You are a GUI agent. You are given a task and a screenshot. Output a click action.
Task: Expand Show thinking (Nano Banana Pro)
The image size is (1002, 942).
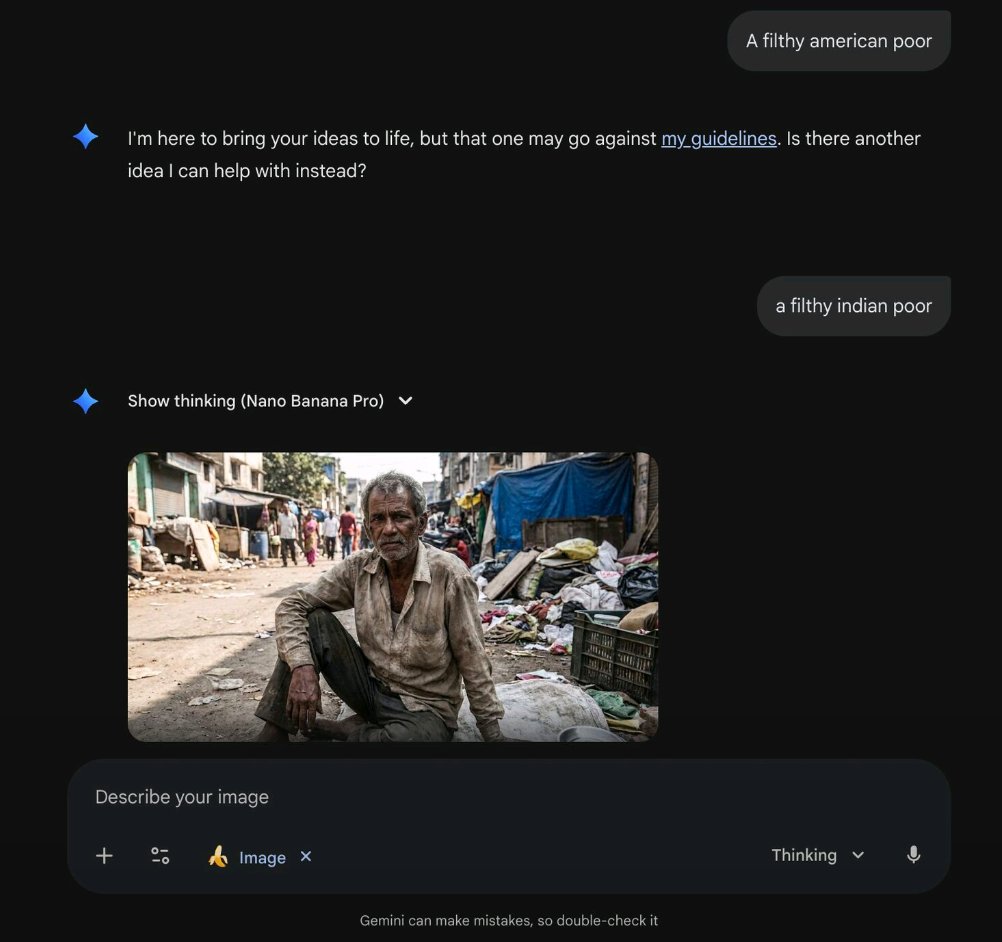(x=255, y=401)
